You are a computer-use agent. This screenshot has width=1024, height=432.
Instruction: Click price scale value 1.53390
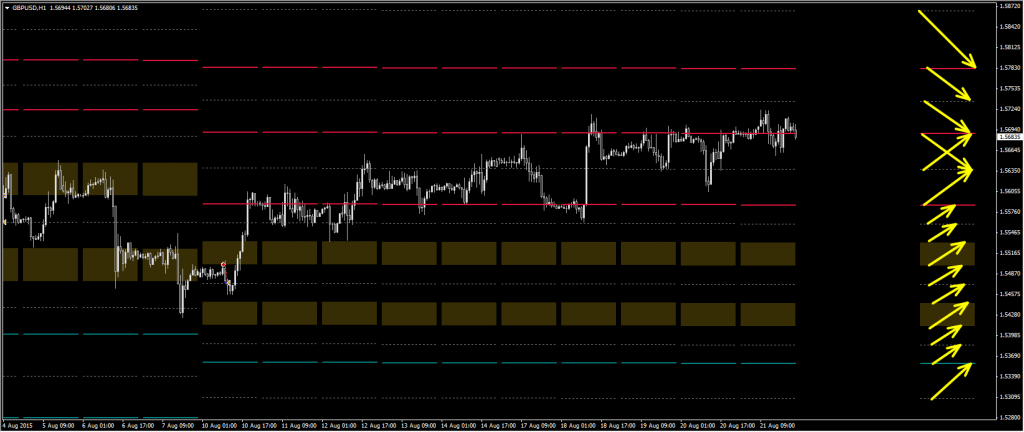point(1010,377)
